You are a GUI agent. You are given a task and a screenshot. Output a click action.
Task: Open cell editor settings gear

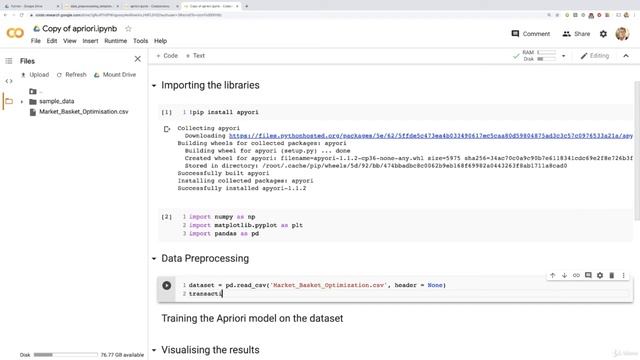click(x=600, y=276)
